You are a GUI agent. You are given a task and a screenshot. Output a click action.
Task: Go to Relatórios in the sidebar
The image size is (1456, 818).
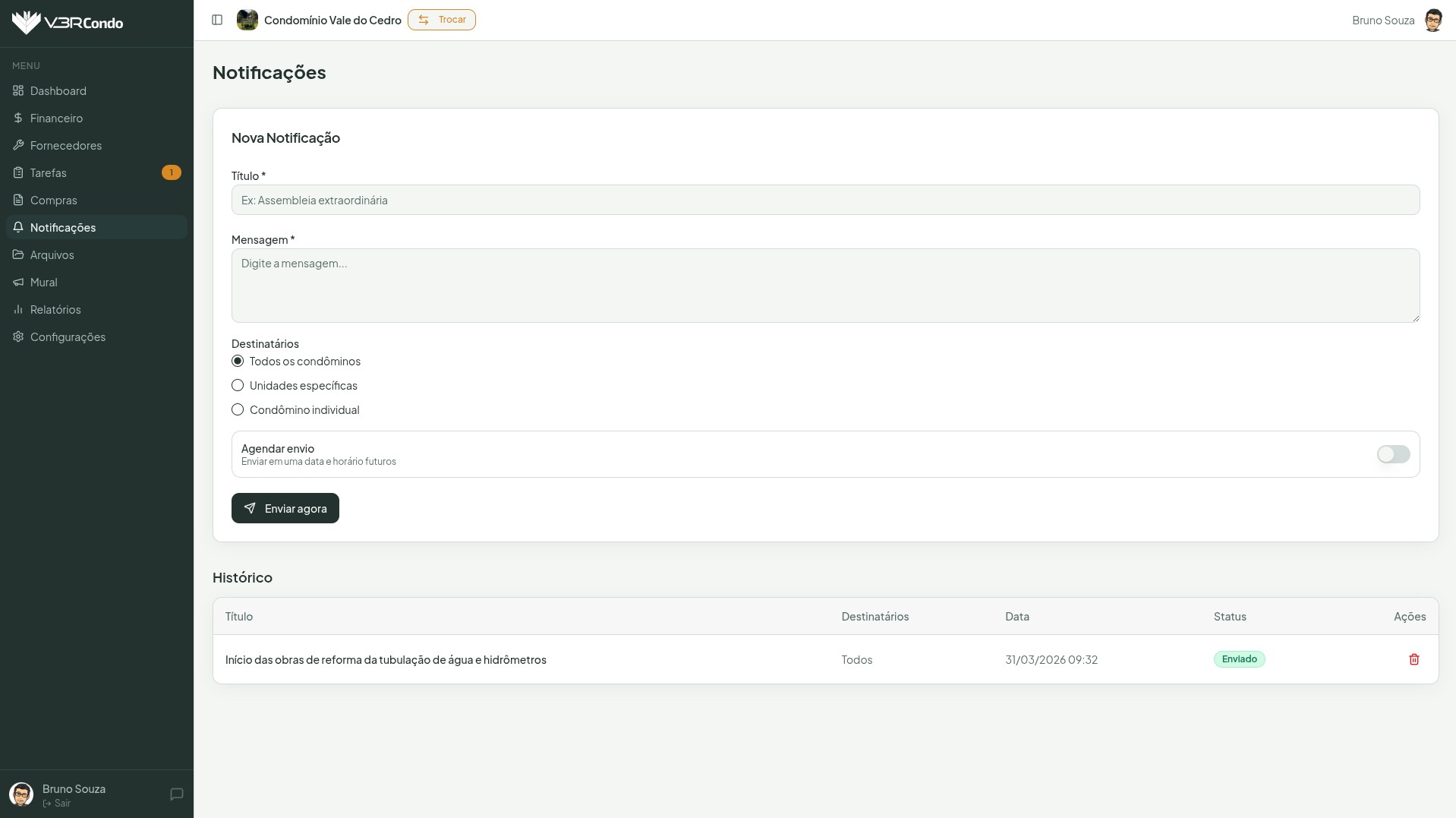tap(55, 309)
